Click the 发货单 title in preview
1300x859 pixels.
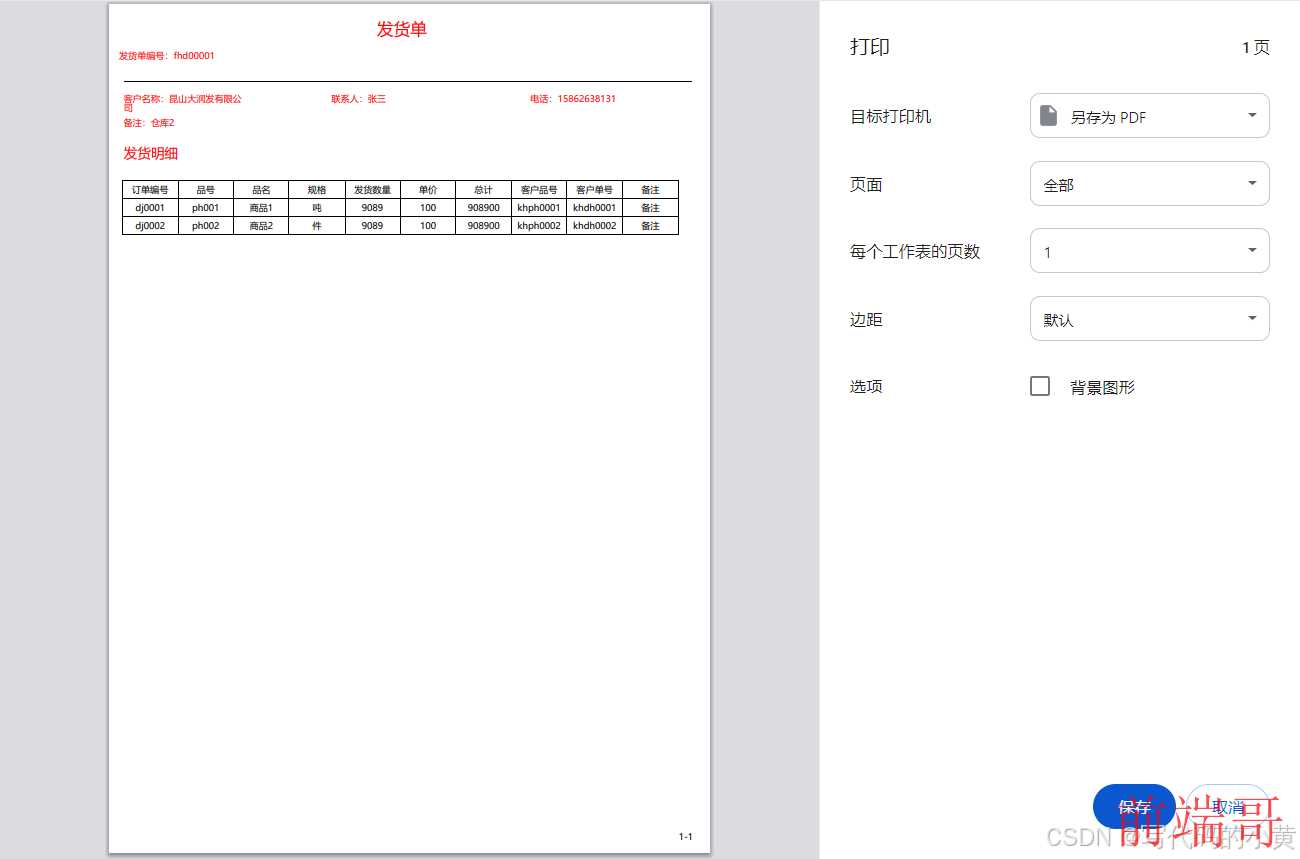401,30
